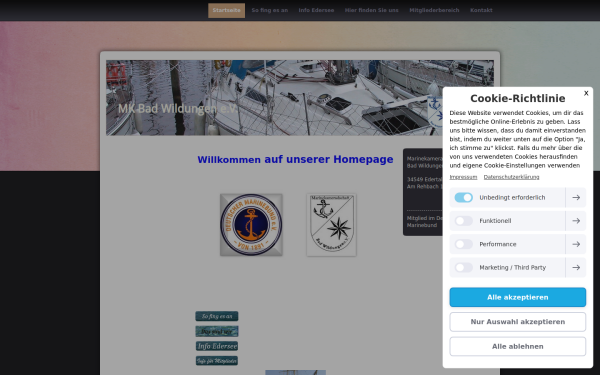Toggle the Unbedingt erforderlich switch

point(463,197)
